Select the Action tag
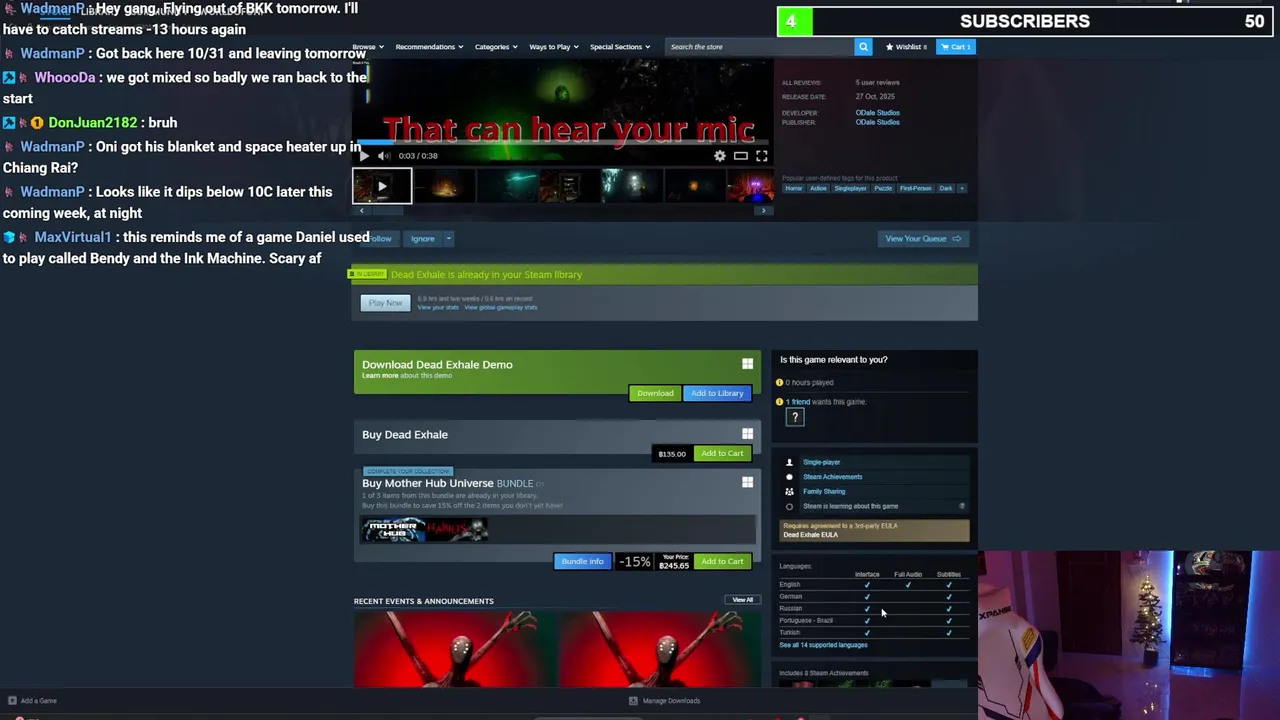The image size is (1280, 720). [x=819, y=188]
